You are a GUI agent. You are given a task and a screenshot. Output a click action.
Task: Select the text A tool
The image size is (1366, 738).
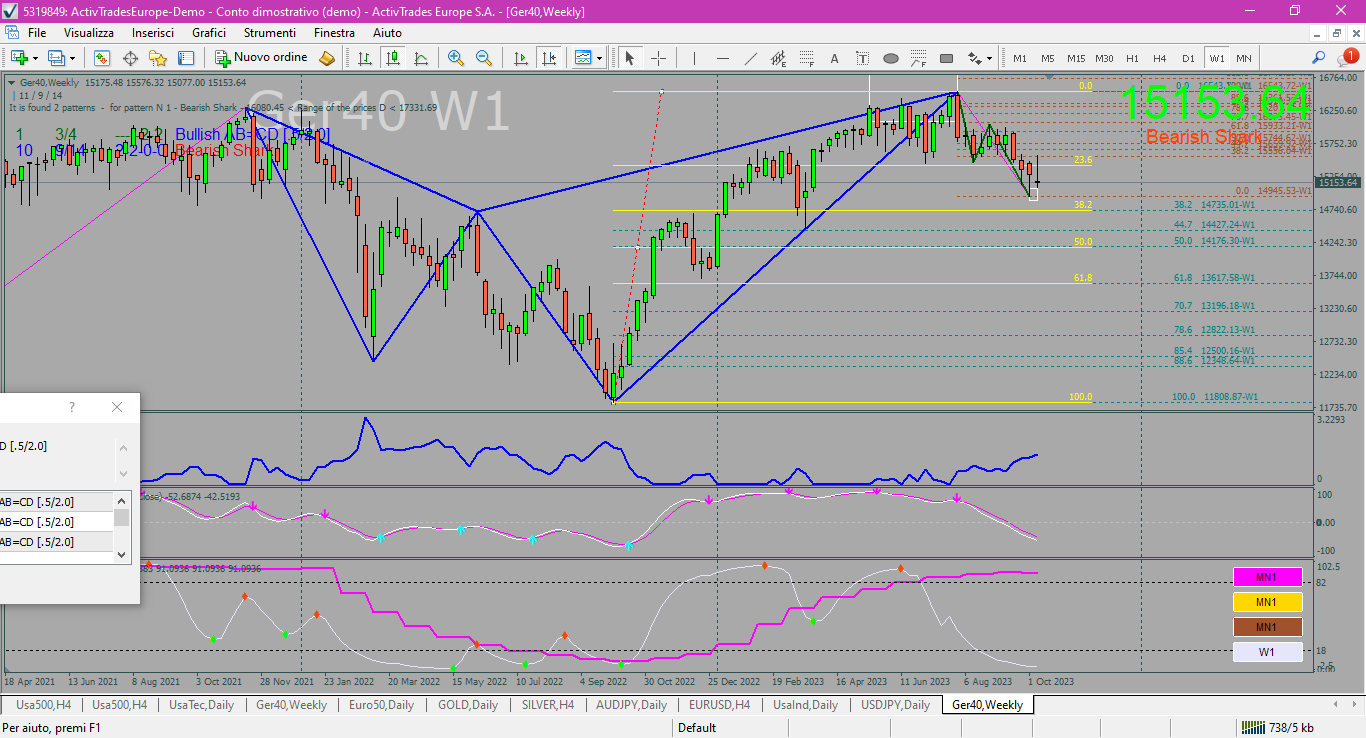[835, 58]
